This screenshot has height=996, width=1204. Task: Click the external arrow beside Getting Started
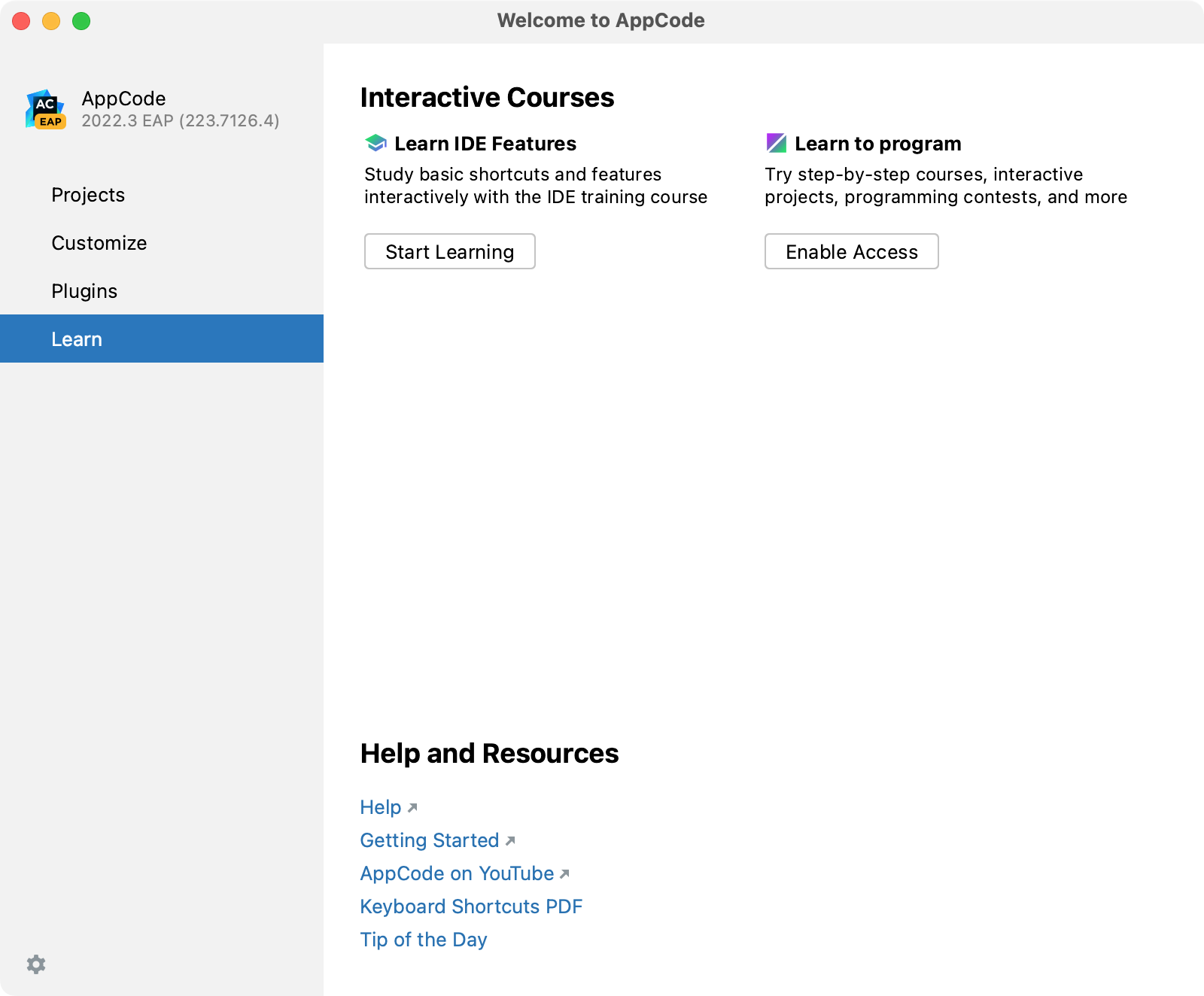(510, 841)
